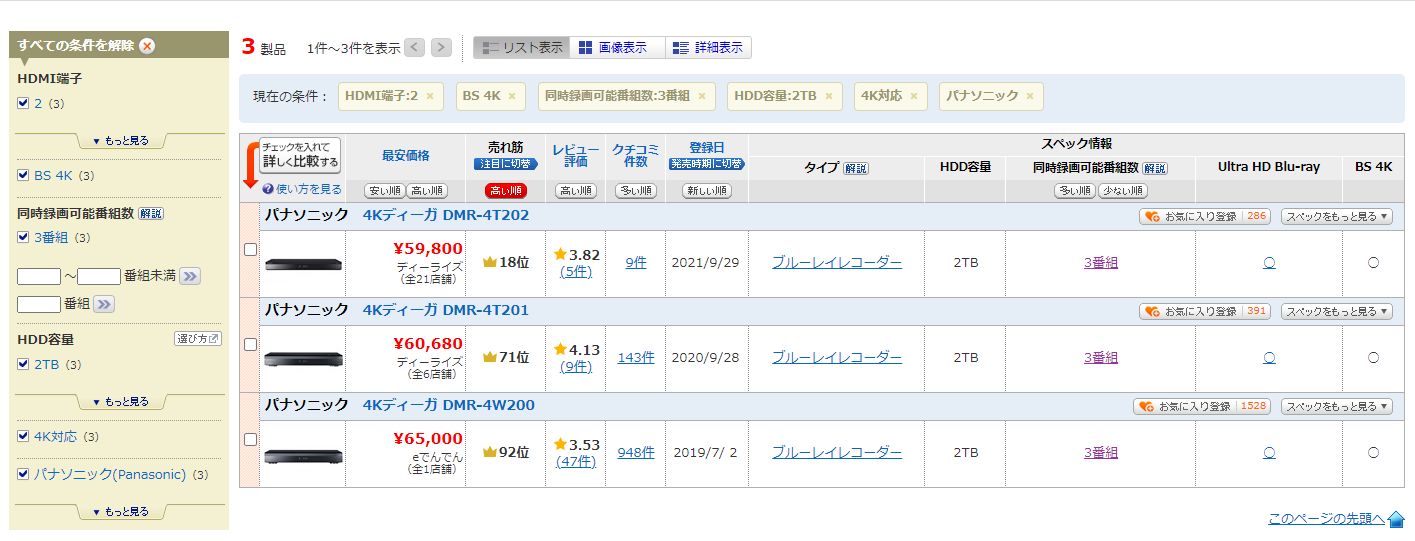The height and width of the screenshot is (541, 1415).
Task: Sort review rating 高い順
Action: pos(576,191)
